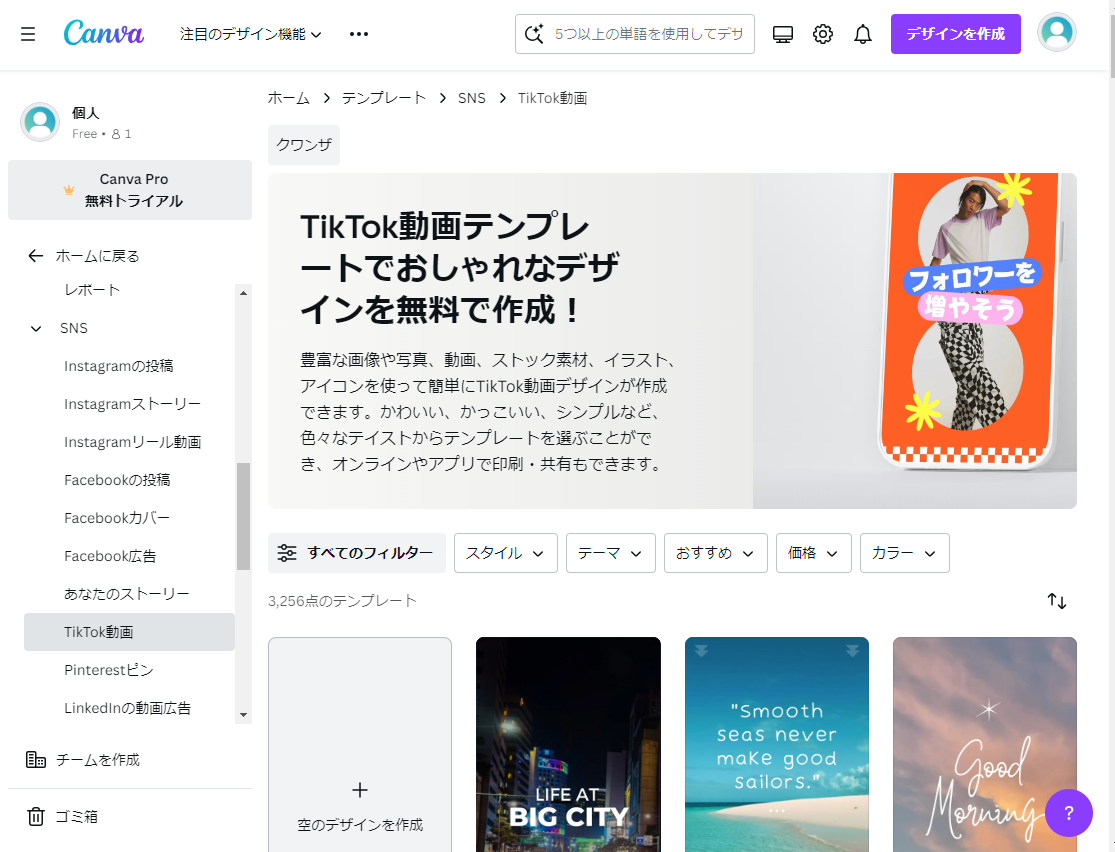Image resolution: width=1115 pixels, height=852 pixels.
Task: Select Facebook広告 in sidebar
Action: (x=129, y=556)
